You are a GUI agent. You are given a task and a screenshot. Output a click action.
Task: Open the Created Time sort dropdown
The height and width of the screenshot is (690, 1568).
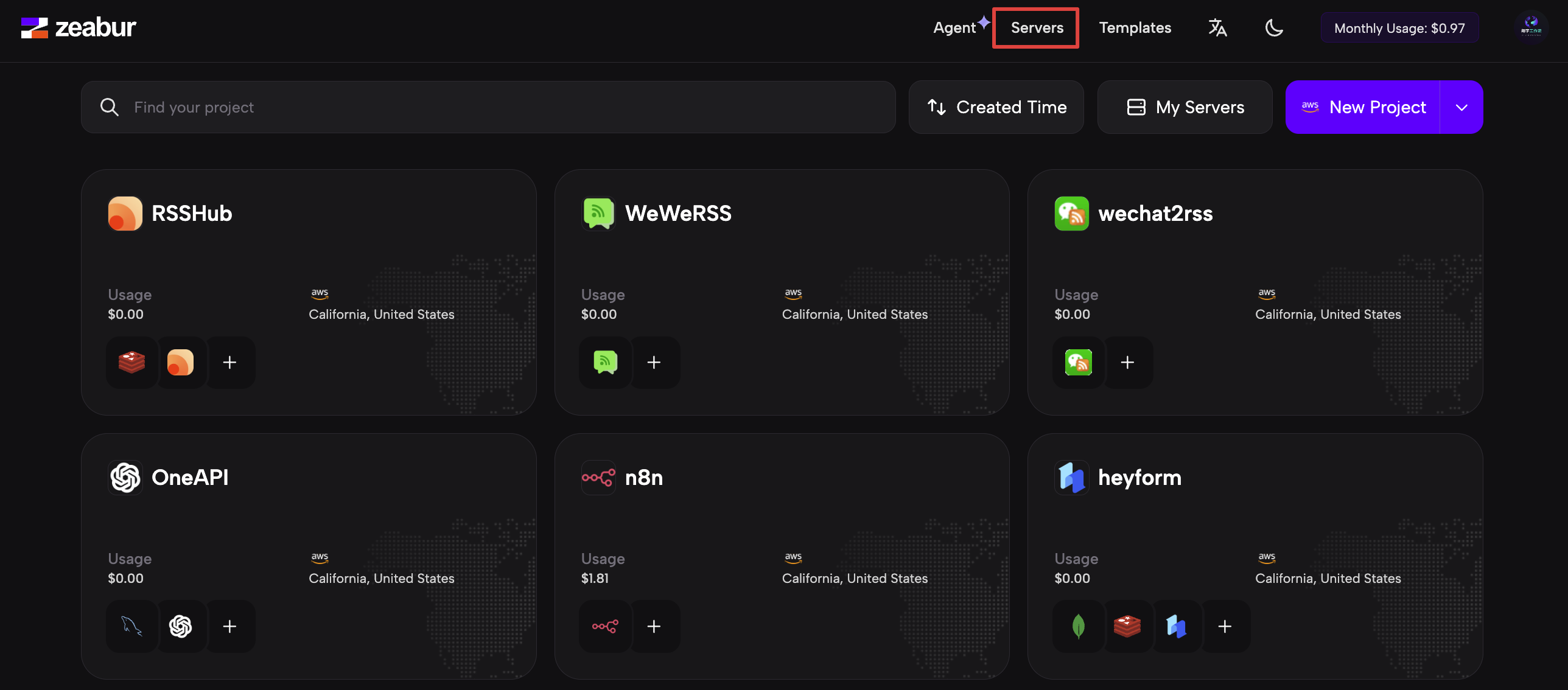point(996,107)
